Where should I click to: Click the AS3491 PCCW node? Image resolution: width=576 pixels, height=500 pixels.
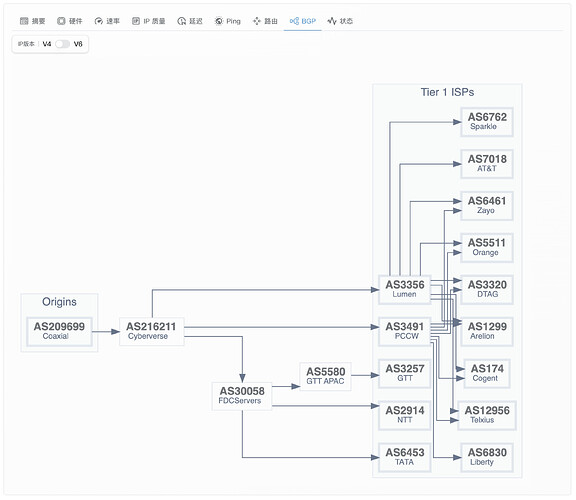tap(404, 331)
